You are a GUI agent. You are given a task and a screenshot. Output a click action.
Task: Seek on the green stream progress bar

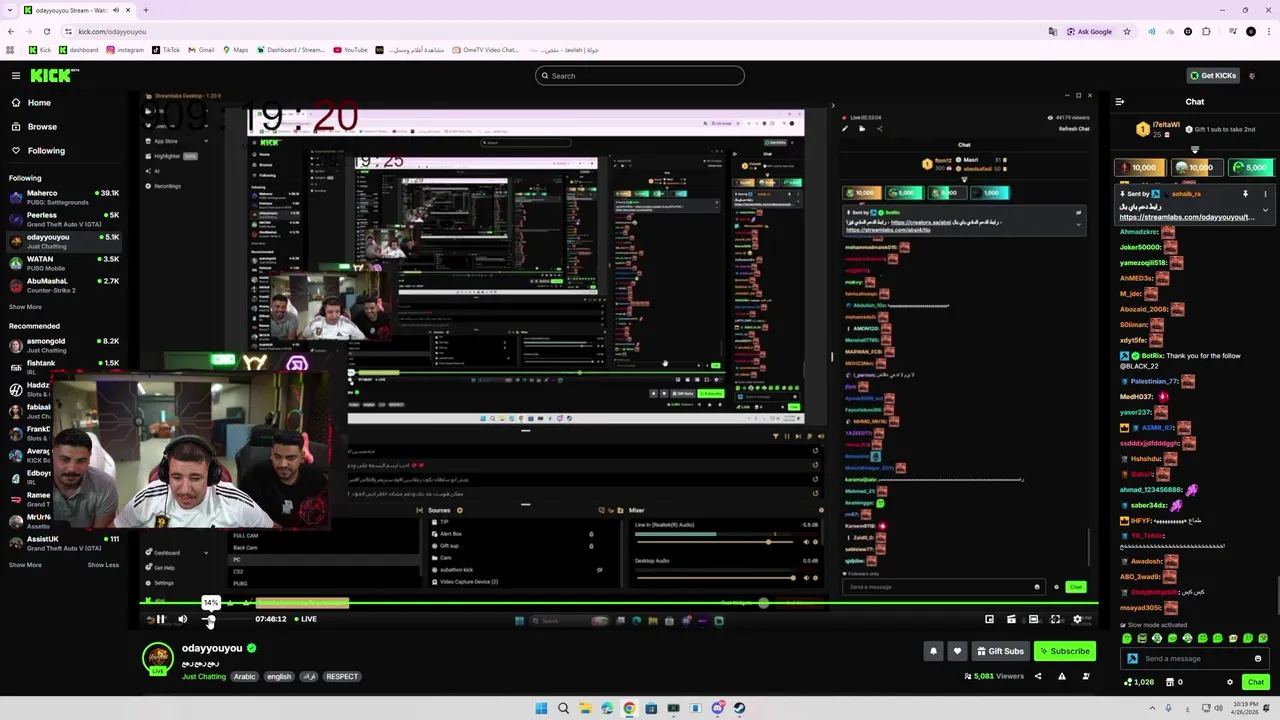[620, 603]
